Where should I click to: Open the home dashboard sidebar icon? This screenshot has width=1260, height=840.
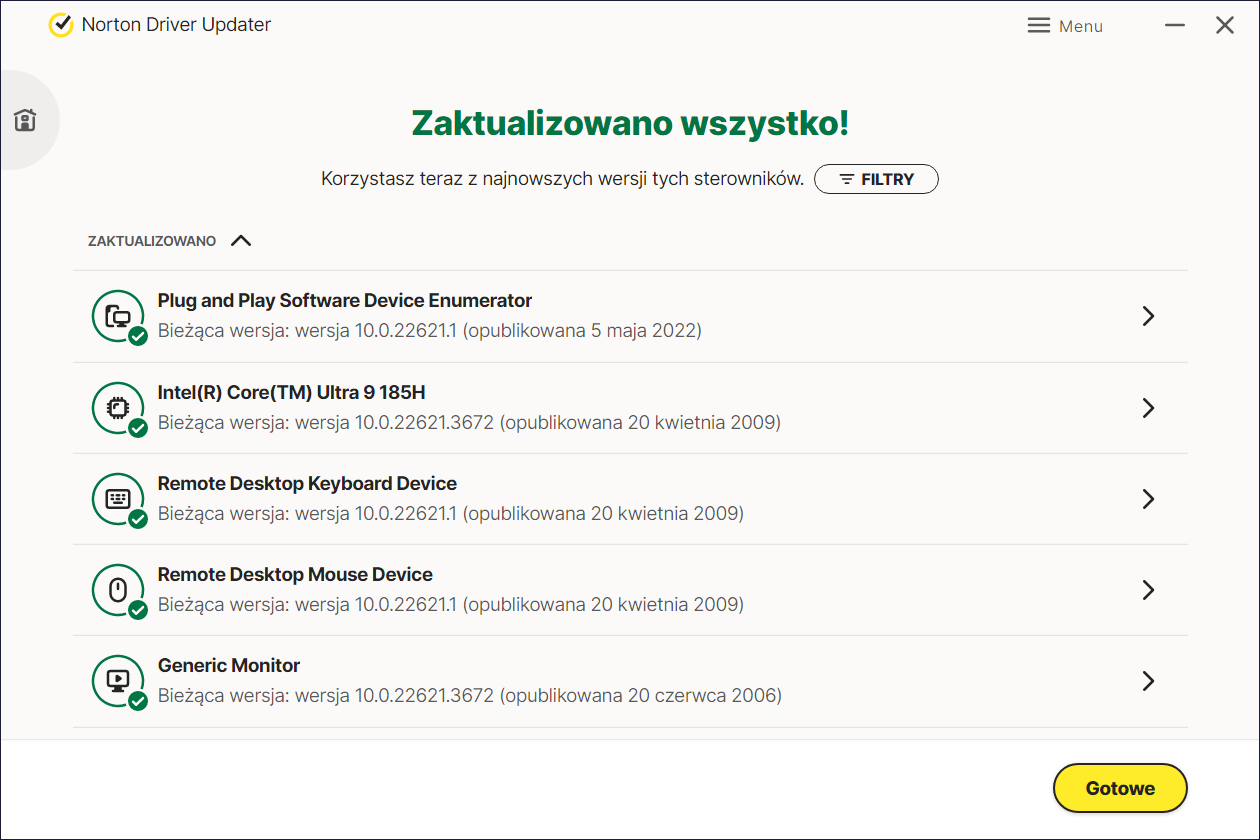(25, 120)
